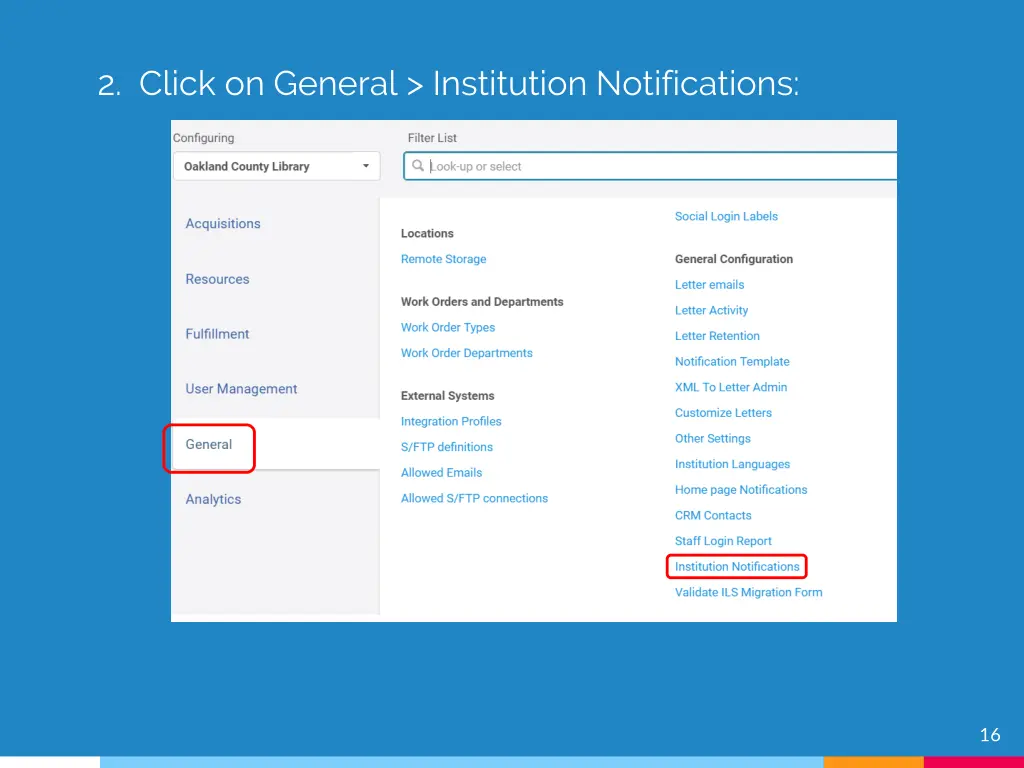Open Home page Notifications link
1024x768 pixels.
tap(741, 489)
